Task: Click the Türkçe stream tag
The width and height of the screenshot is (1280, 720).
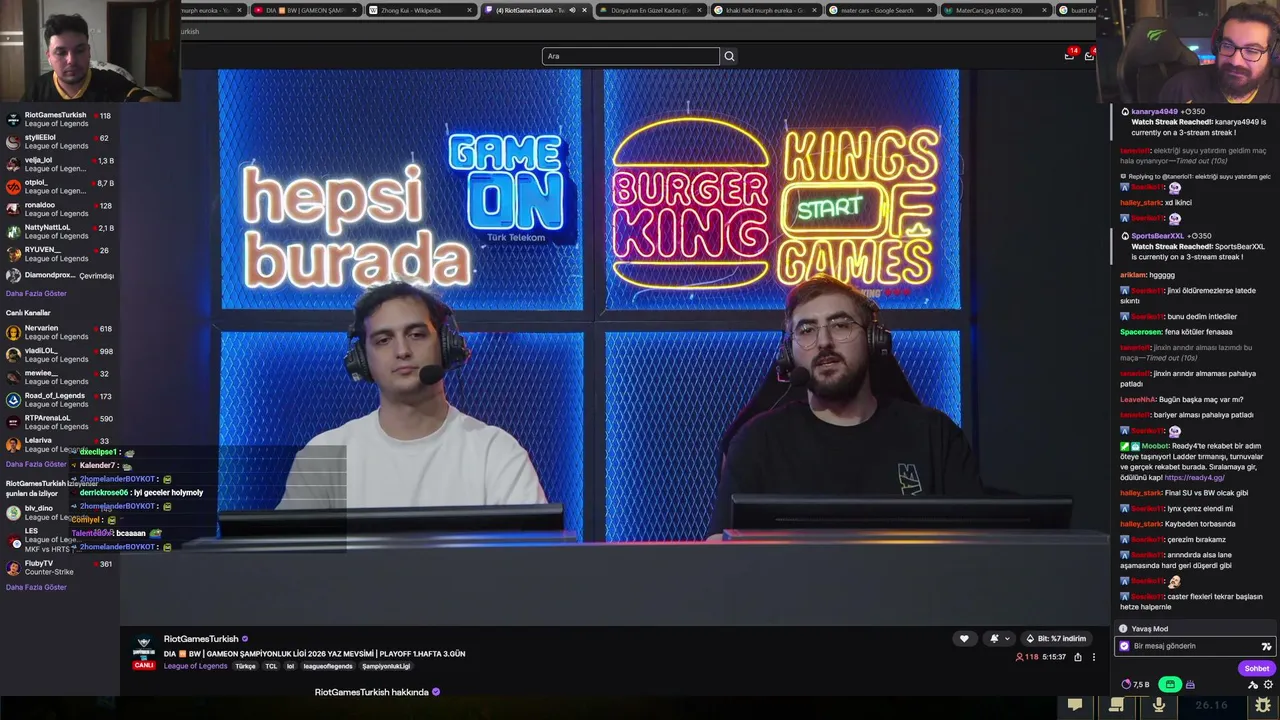Action: [245, 666]
